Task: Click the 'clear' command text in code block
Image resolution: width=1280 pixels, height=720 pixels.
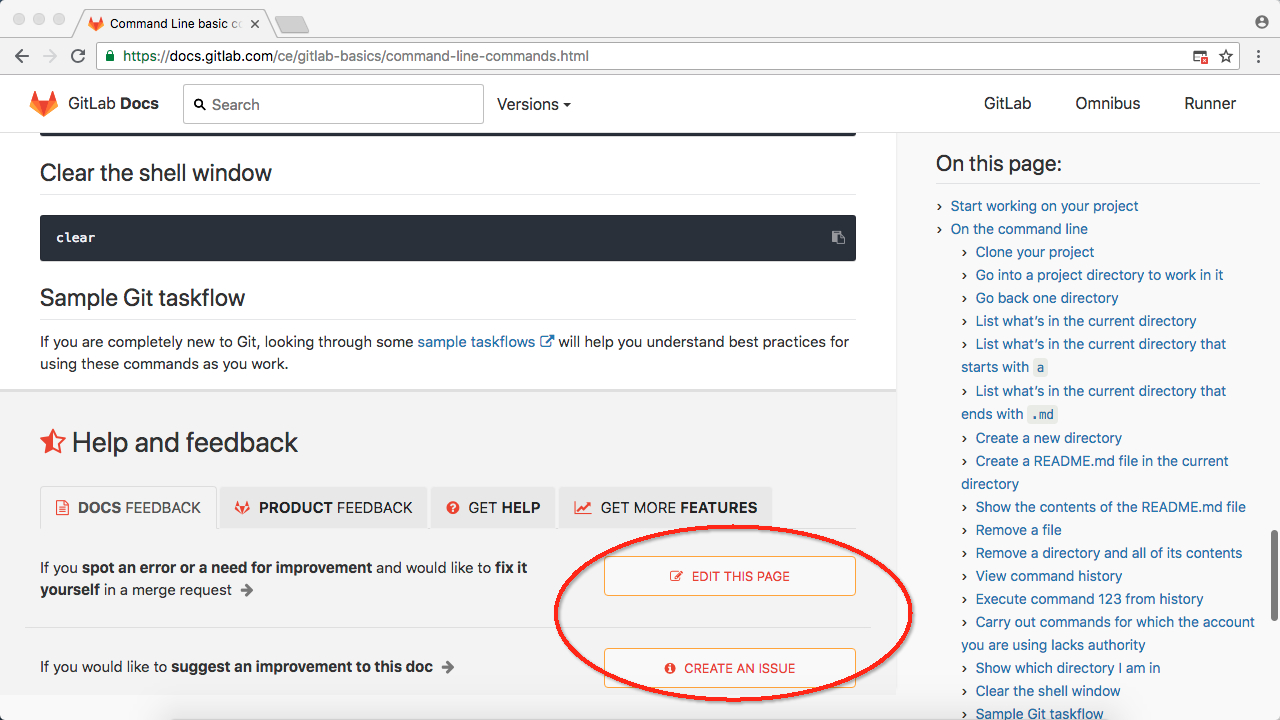Action: 76,238
